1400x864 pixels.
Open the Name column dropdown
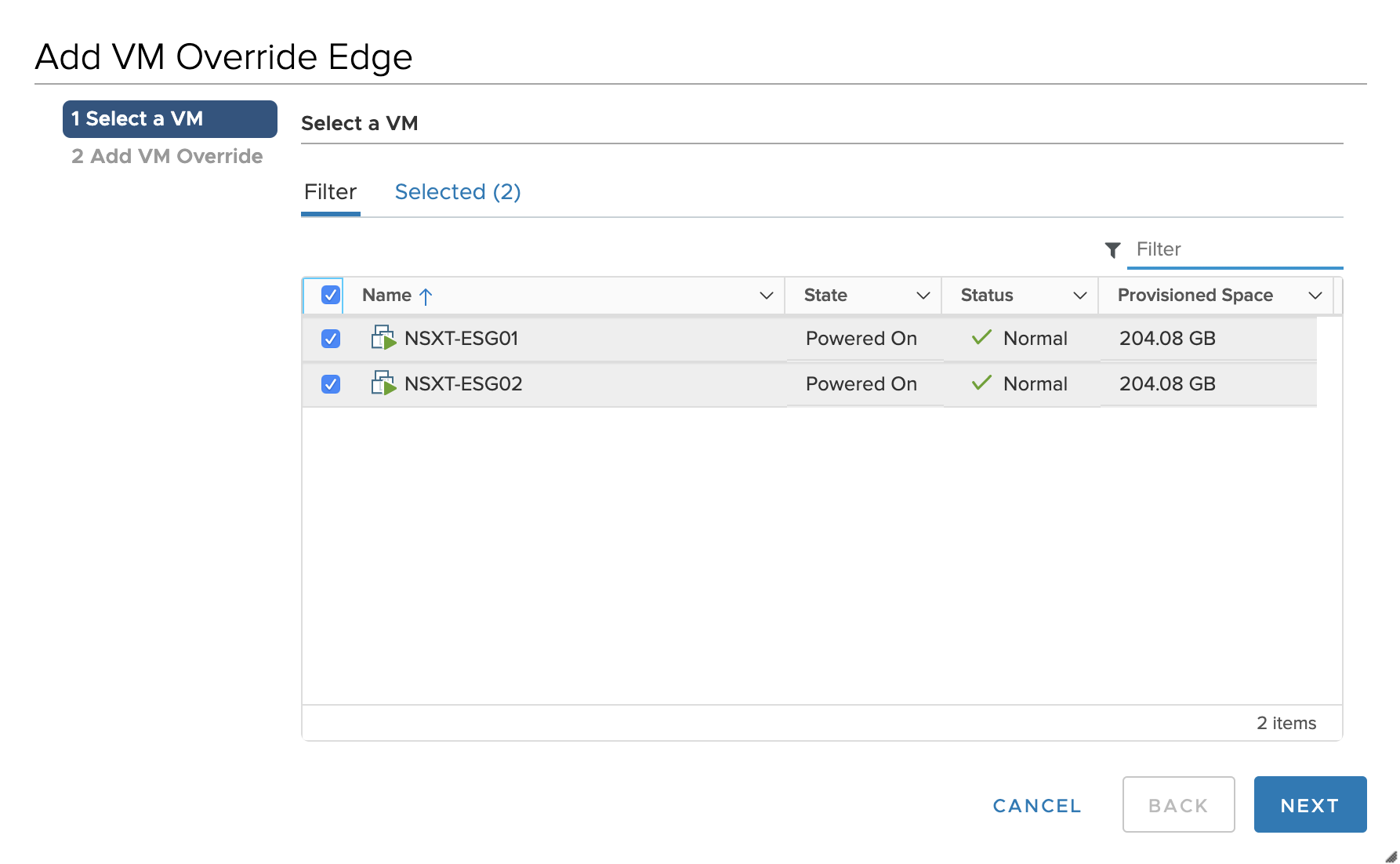(x=765, y=296)
